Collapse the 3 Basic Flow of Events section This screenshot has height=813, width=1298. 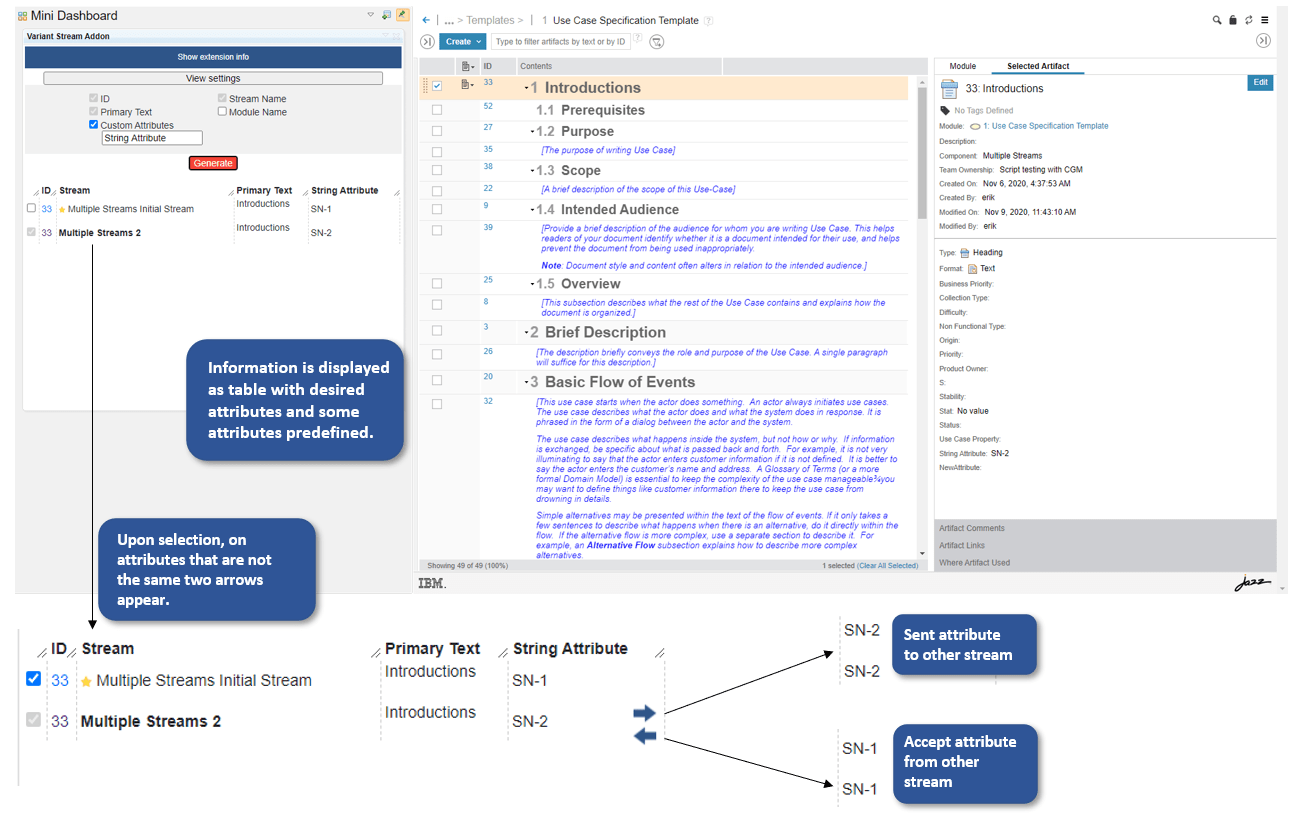pos(526,383)
